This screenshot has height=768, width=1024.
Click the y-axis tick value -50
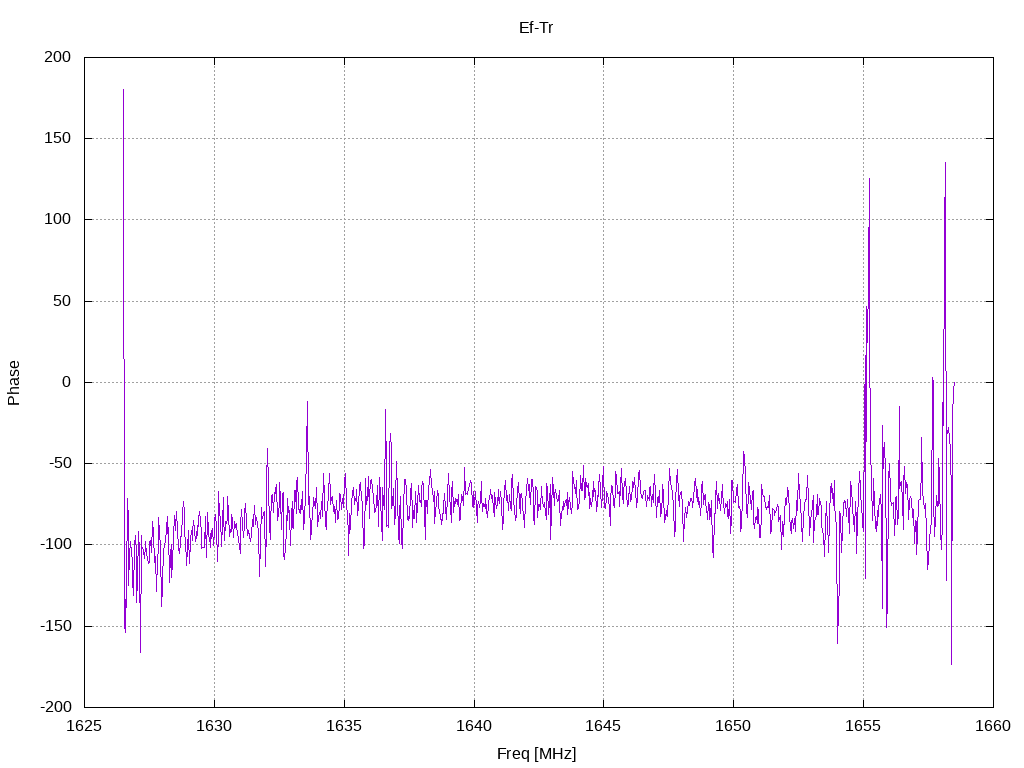click(x=59, y=463)
